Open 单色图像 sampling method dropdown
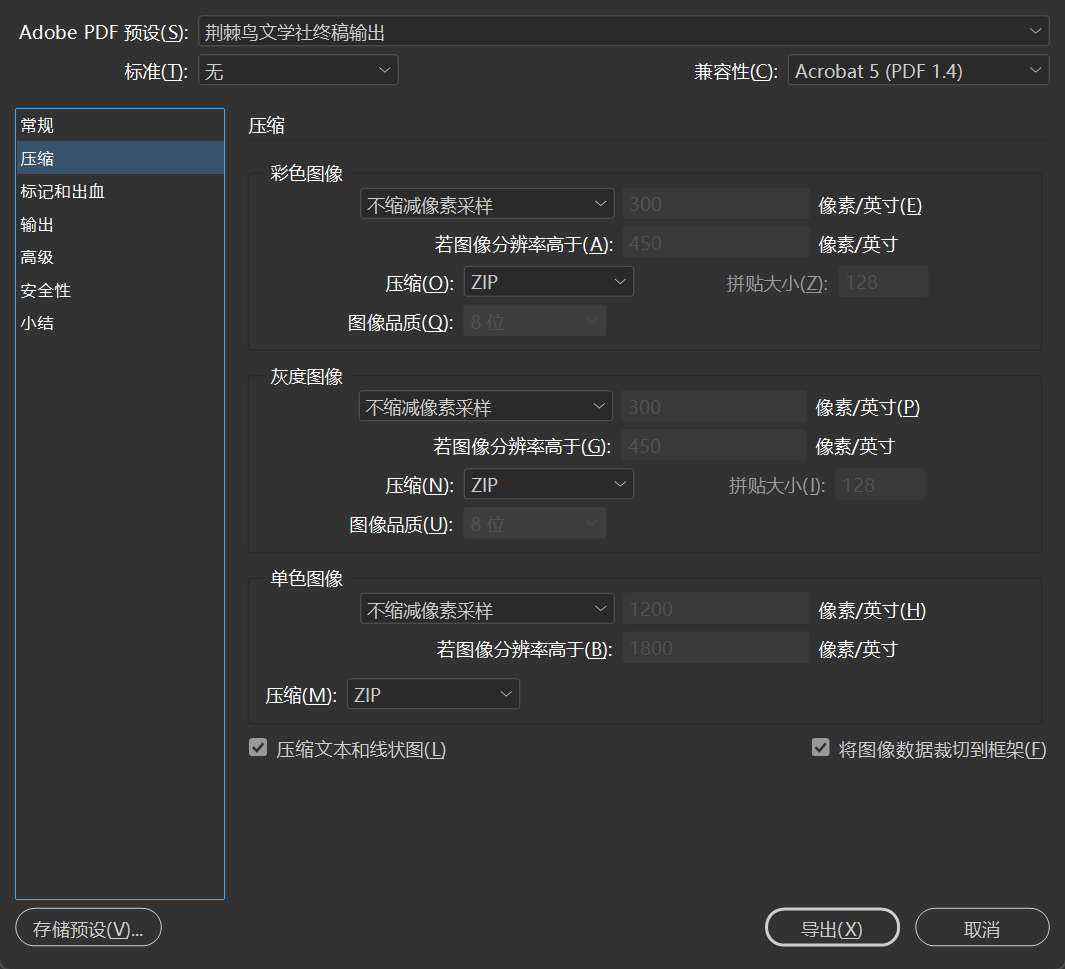 487,609
